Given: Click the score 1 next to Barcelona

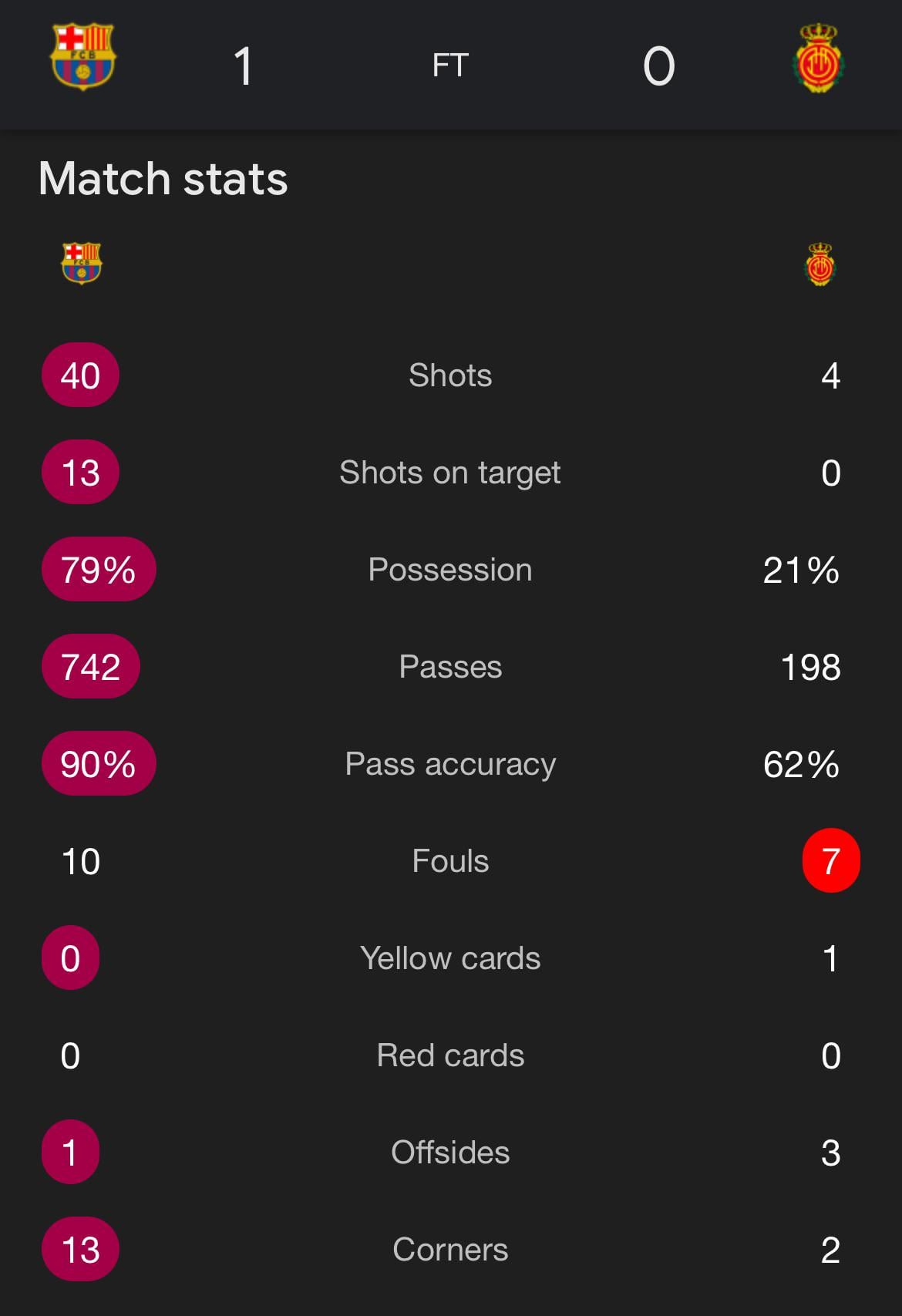Looking at the screenshot, I should pos(244,65).
